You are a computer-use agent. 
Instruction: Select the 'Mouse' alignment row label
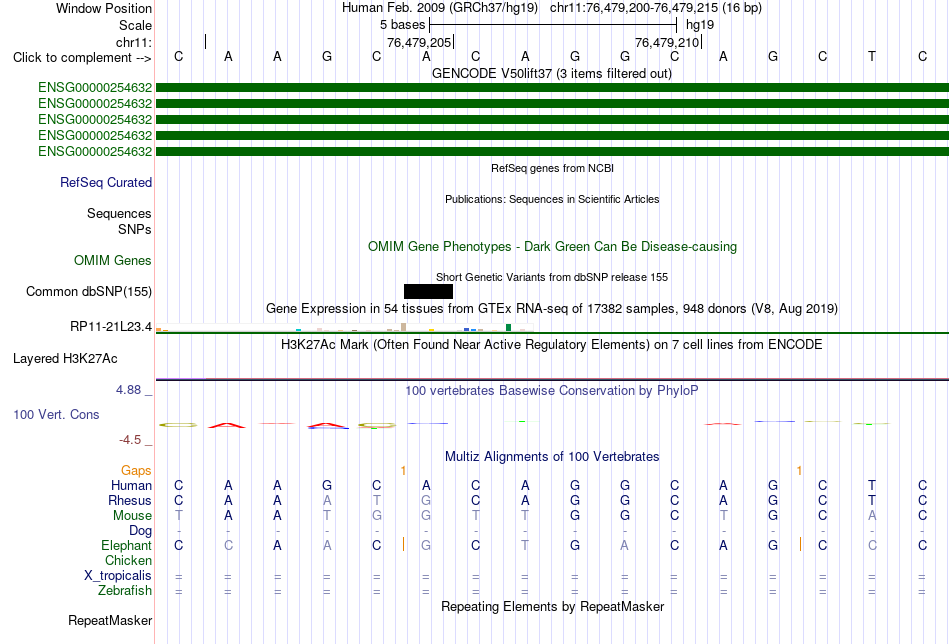(x=132, y=516)
